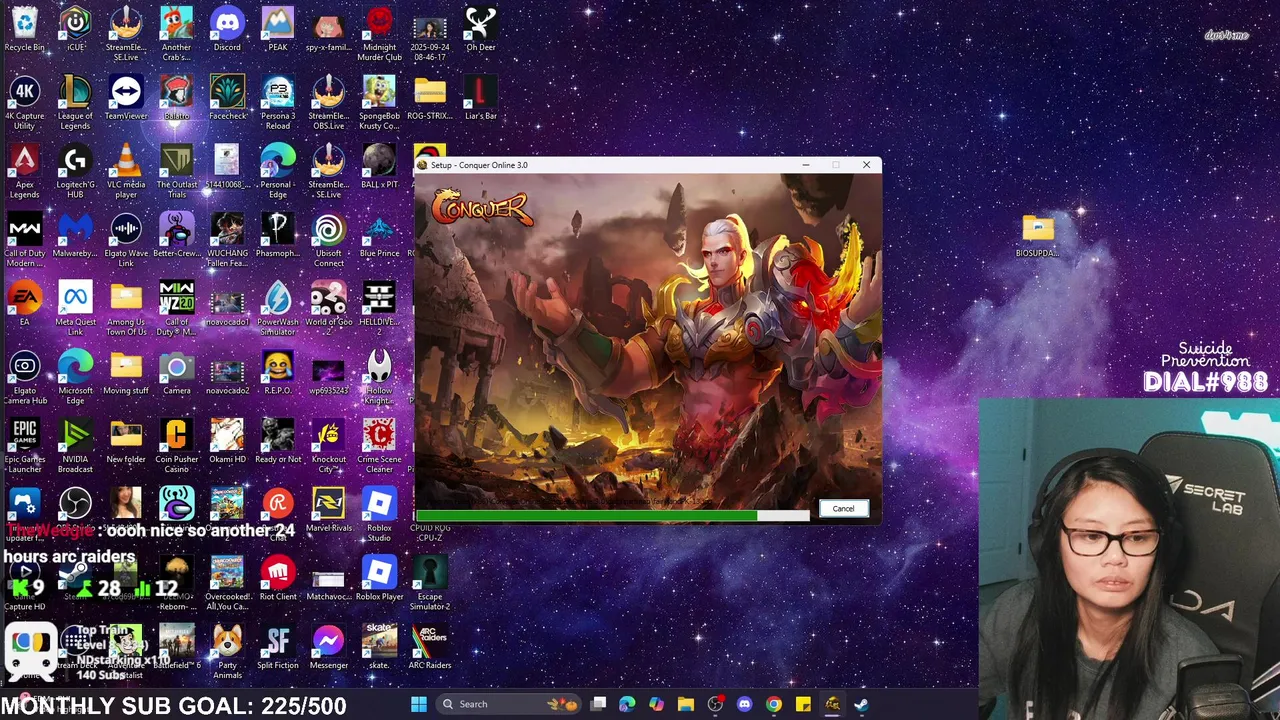Select the Escape Simulator 2 shortcut
This screenshot has width=1280, height=720.
tap(430, 584)
